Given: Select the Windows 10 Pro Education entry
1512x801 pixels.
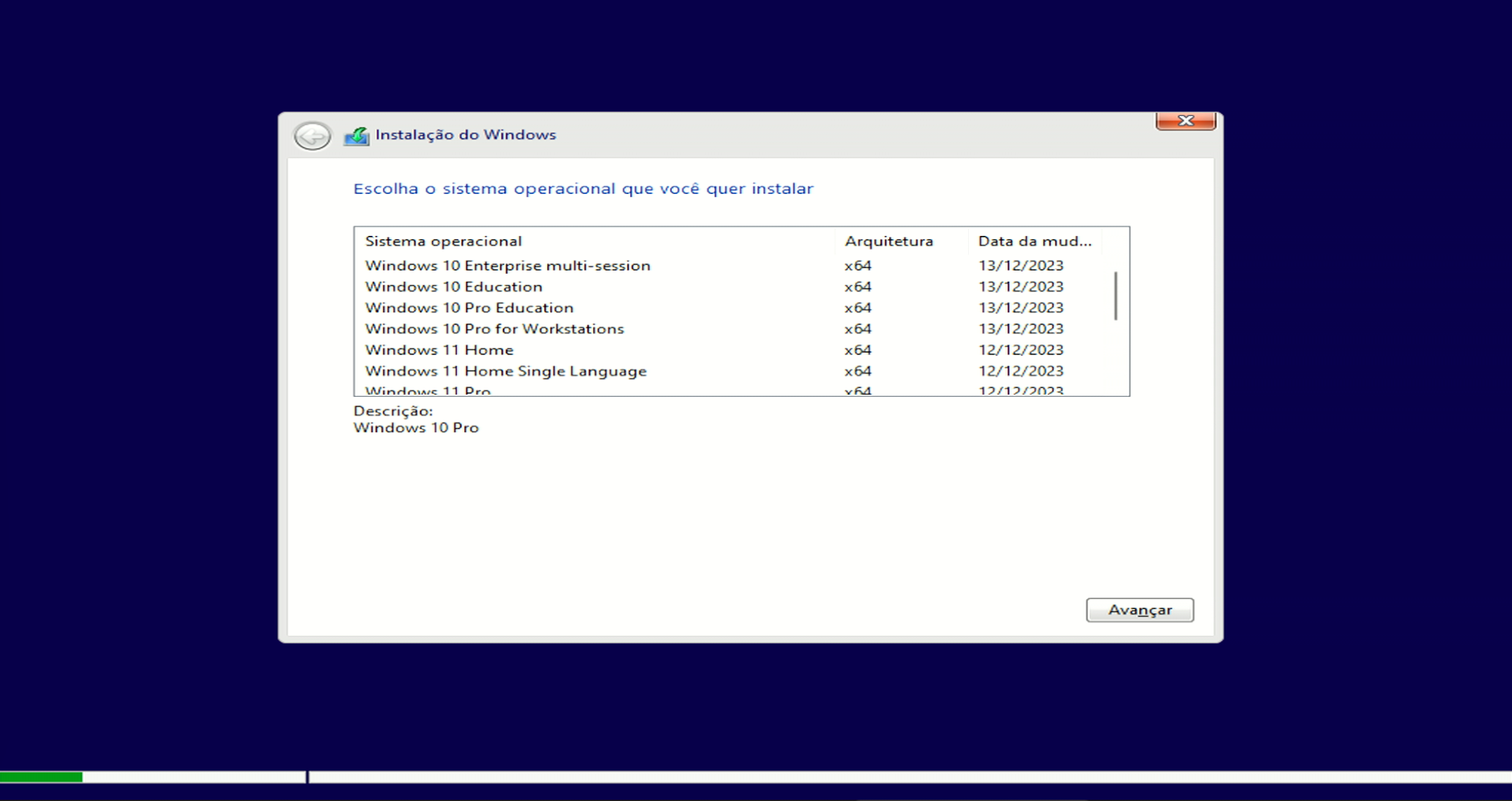Looking at the screenshot, I should pyautogui.click(x=470, y=308).
